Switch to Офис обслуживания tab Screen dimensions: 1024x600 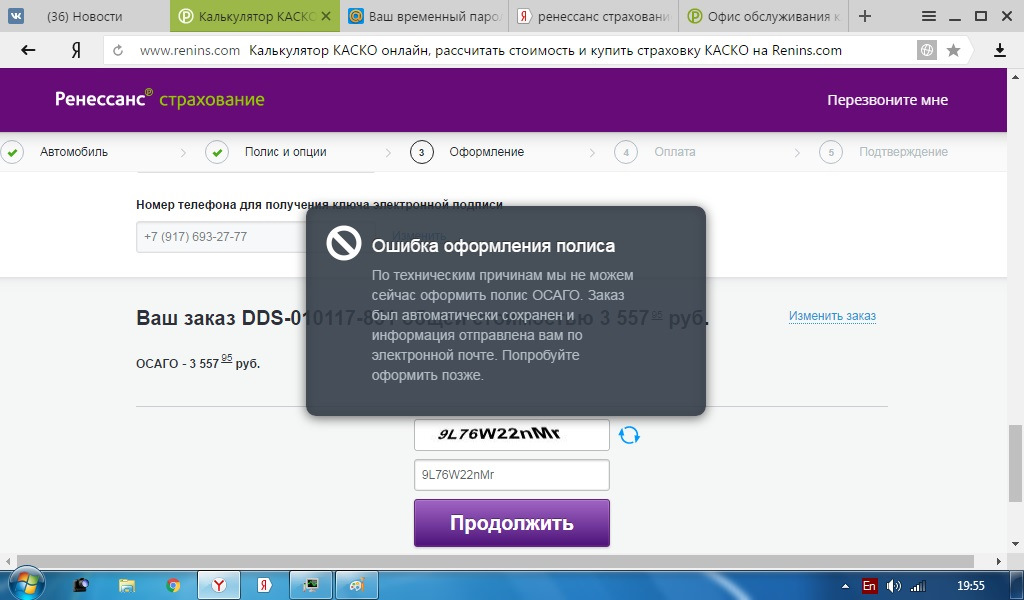(763, 16)
